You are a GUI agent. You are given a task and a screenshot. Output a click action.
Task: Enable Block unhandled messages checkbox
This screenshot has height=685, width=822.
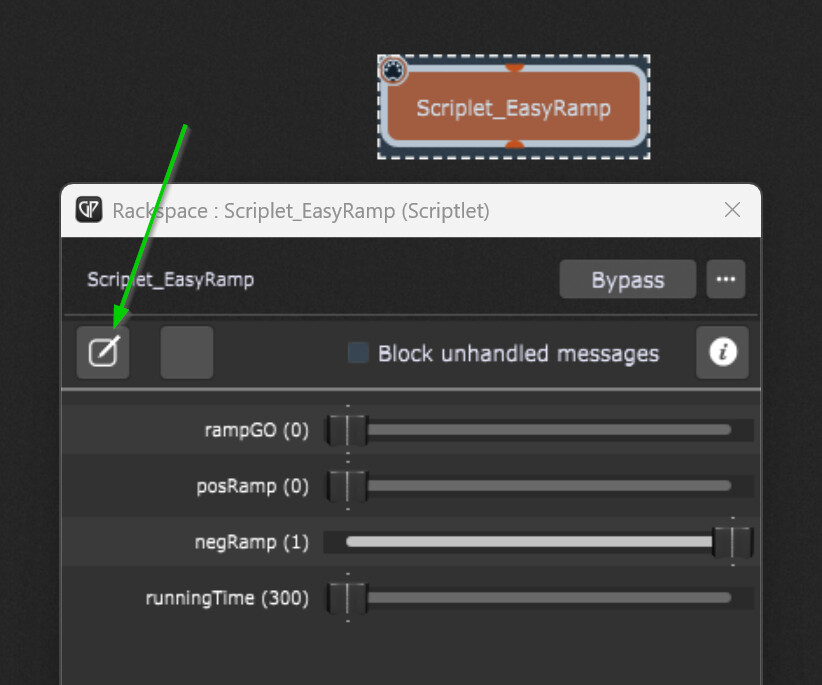[358, 353]
